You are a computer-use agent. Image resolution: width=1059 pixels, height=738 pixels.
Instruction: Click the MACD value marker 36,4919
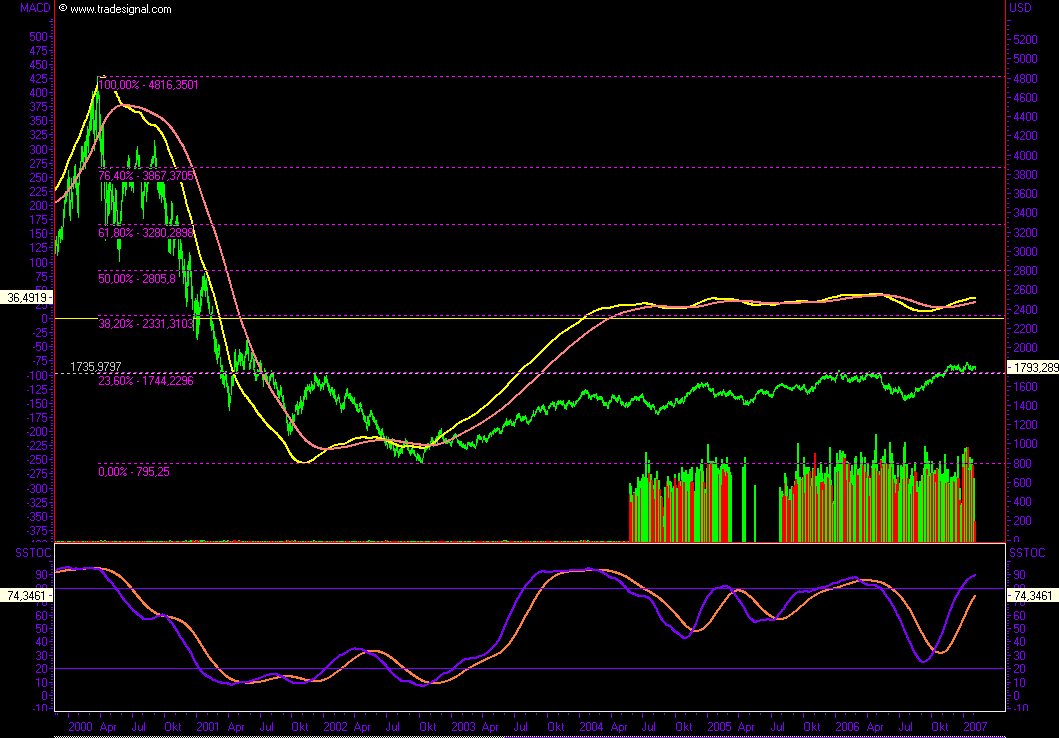(x=24, y=298)
